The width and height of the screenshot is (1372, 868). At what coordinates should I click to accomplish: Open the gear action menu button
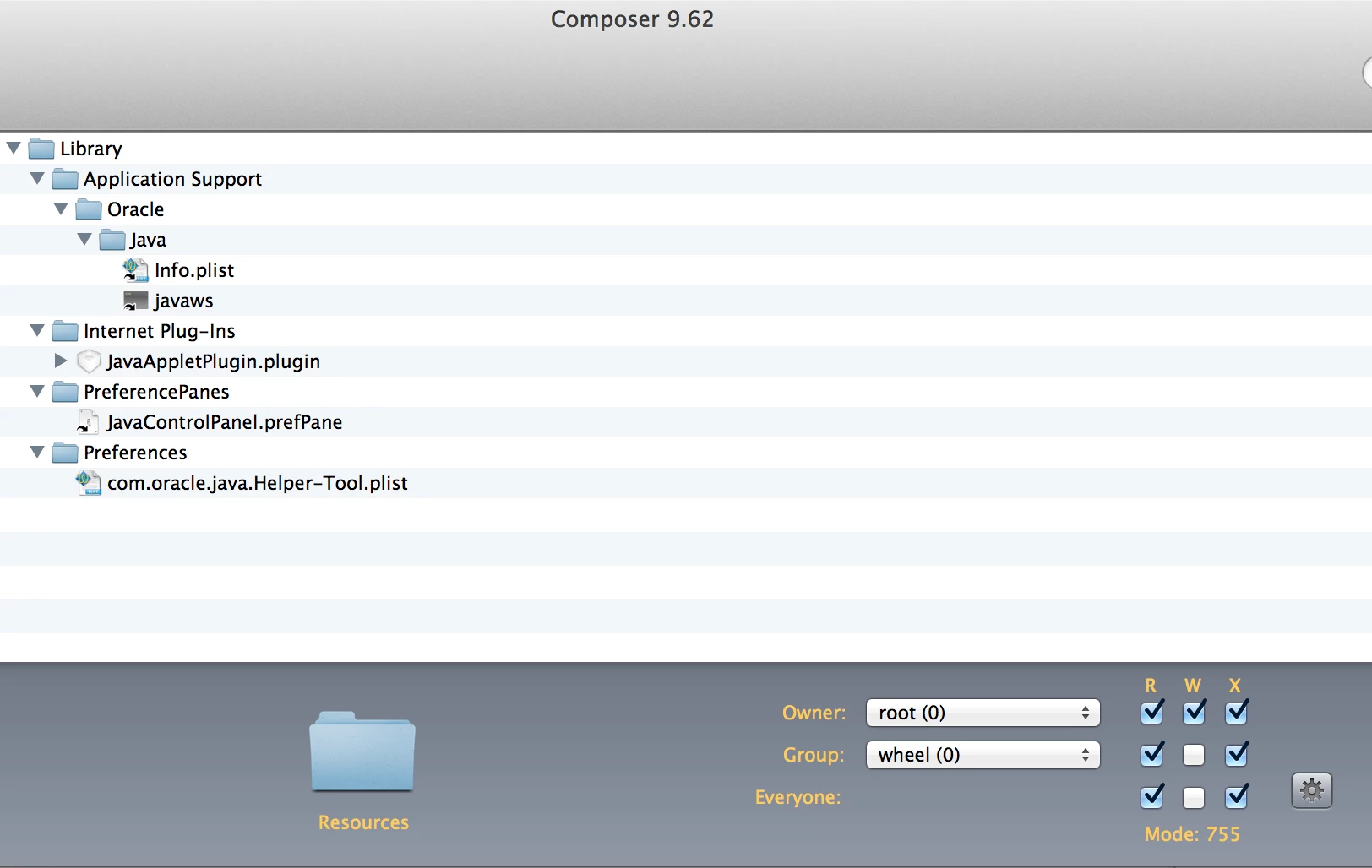[x=1312, y=791]
